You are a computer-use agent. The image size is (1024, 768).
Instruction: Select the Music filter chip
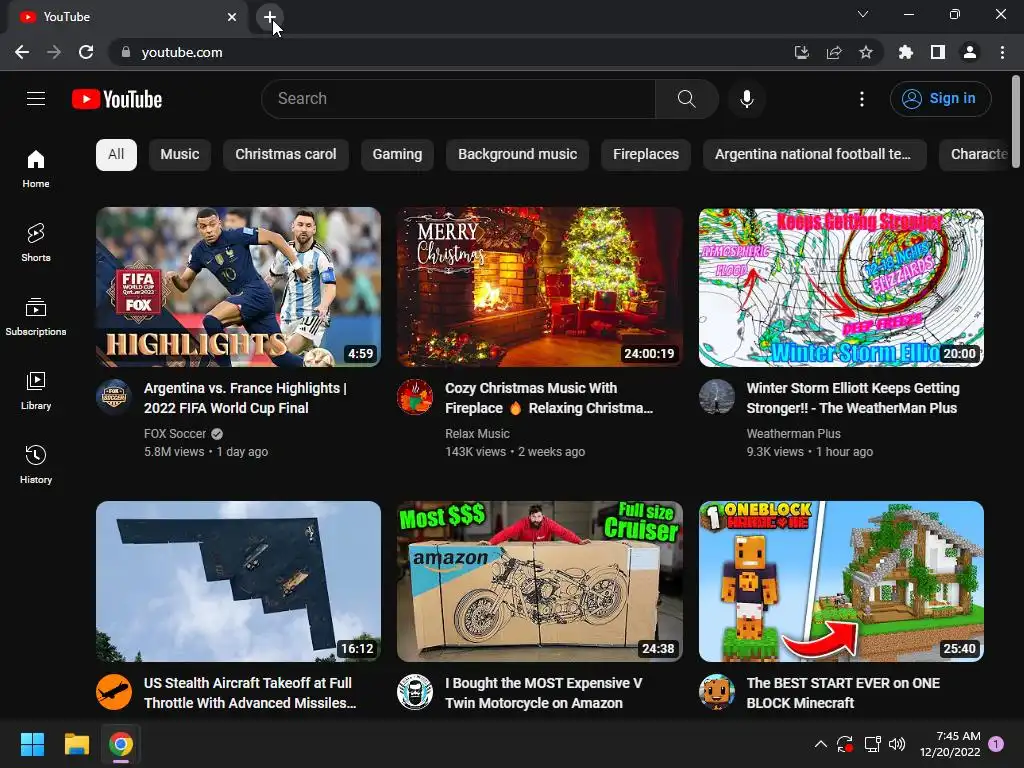pyautogui.click(x=180, y=155)
